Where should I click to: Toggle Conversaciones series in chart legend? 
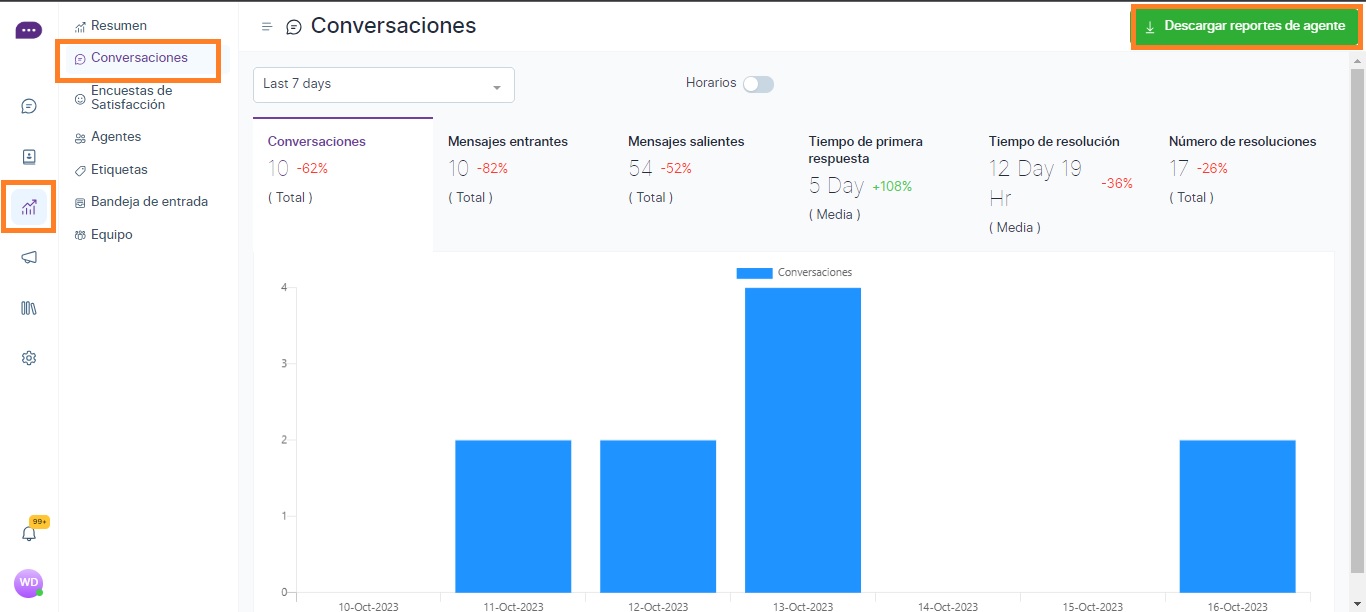pyautogui.click(x=794, y=272)
